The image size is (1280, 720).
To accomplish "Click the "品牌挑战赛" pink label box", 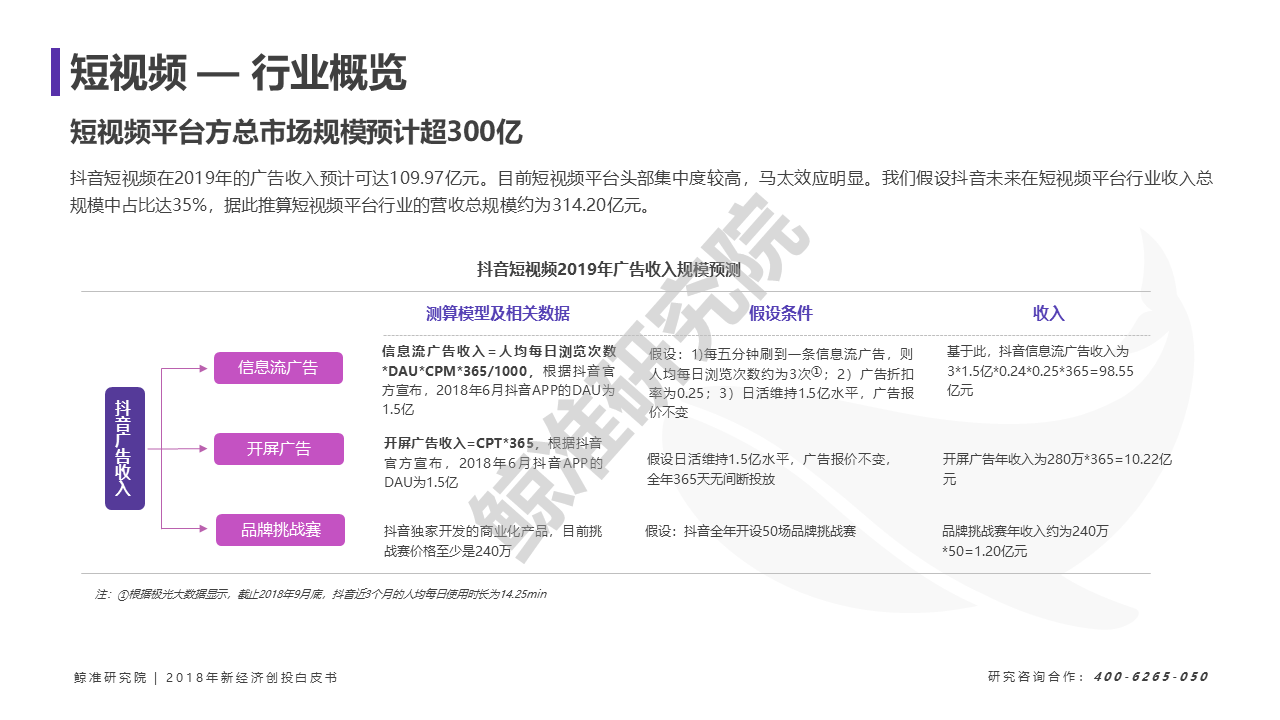I will [280, 530].
